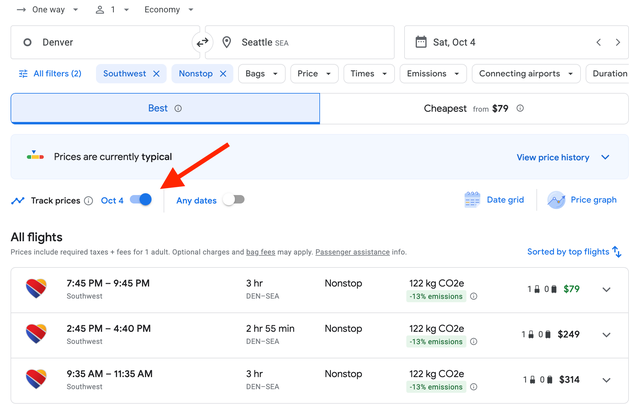This screenshot has height=410, width=640.
Task: Remove the Southwest airline filter
Action: (x=156, y=74)
